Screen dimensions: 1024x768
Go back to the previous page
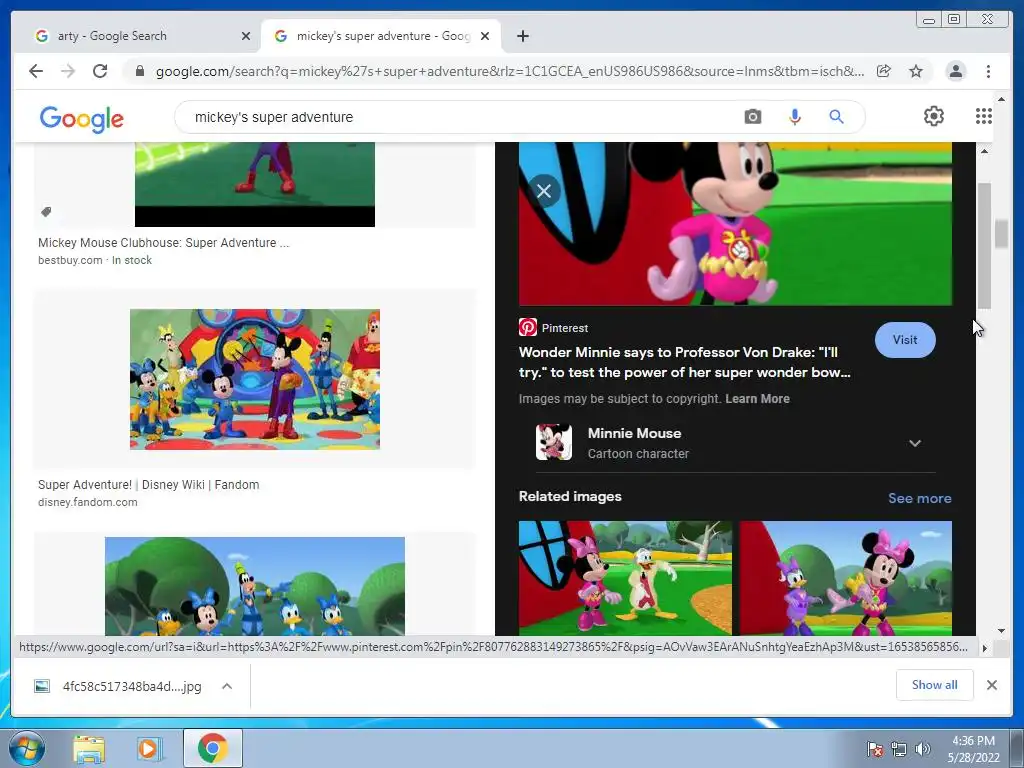click(36, 71)
